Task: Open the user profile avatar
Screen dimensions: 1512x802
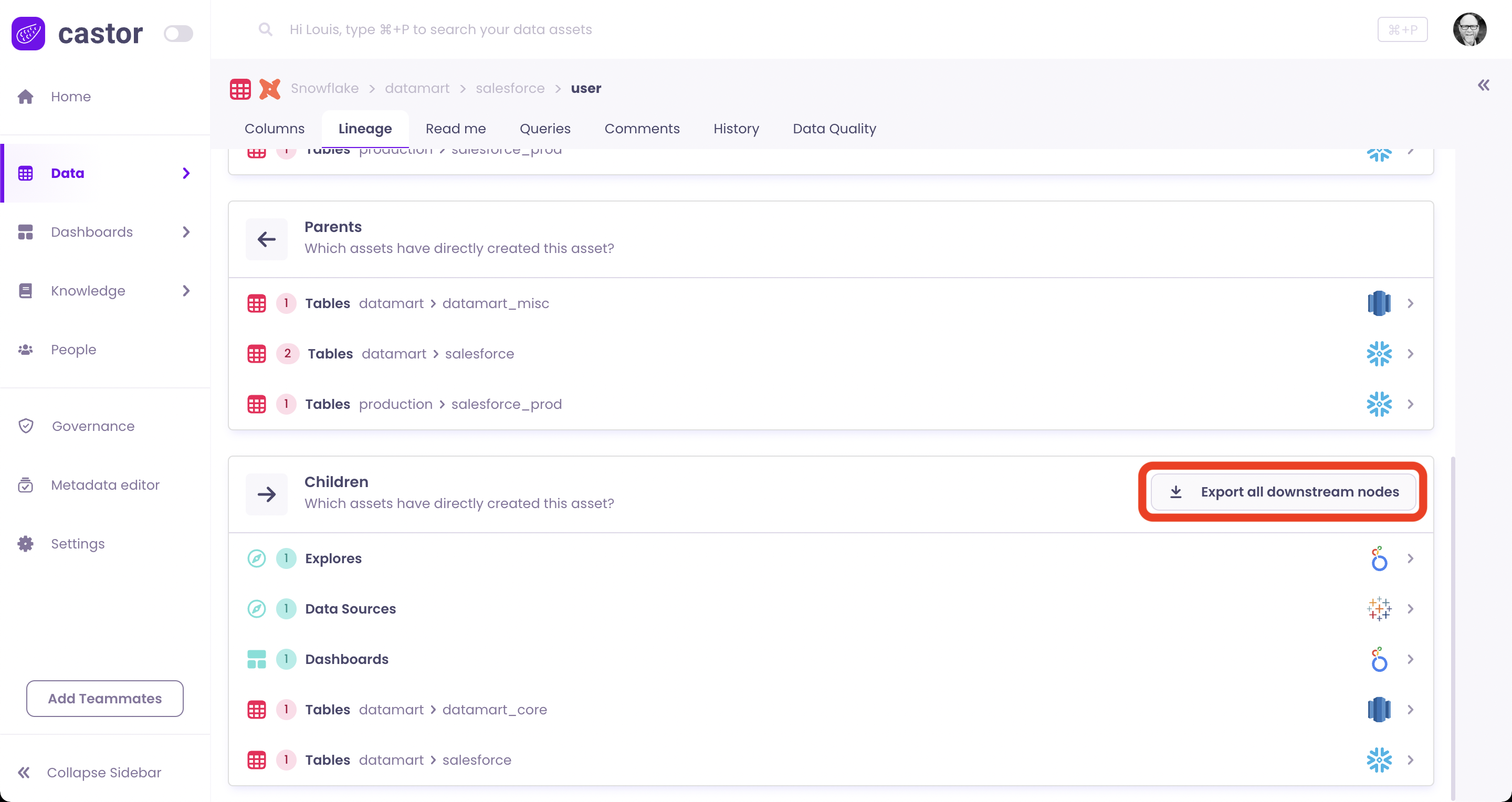Action: pyautogui.click(x=1469, y=29)
